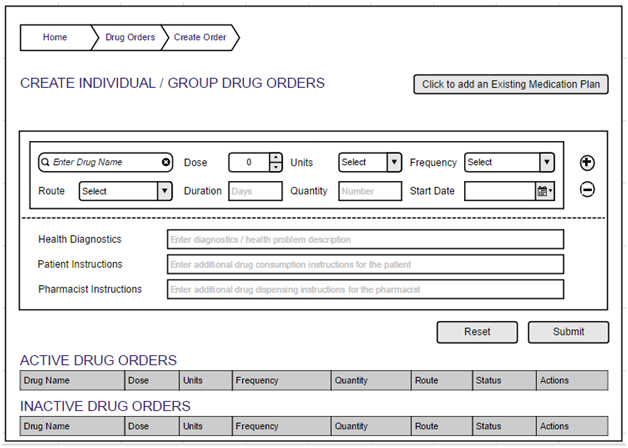Viewport: 628px width, 448px height.
Task: Click Units header in Active Drug Orders
Action: click(x=206, y=380)
